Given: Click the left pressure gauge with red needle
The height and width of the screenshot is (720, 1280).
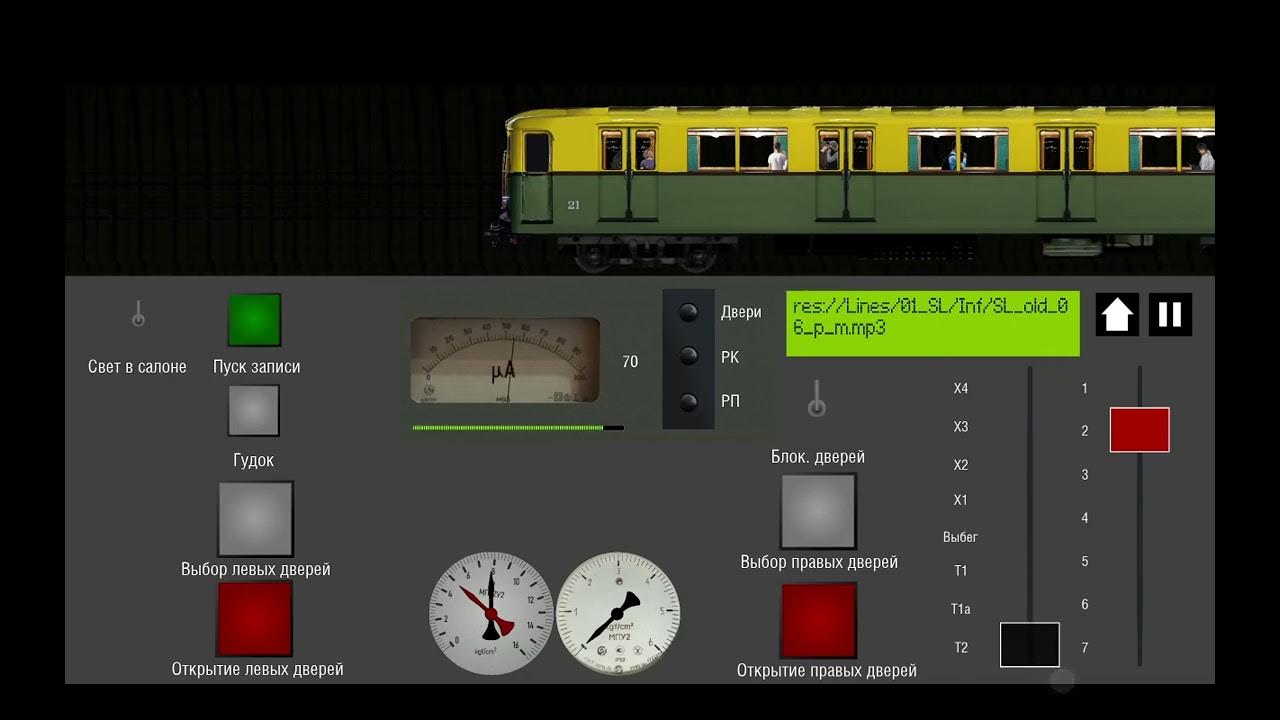Looking at the screenshot, I should pyautogui.click(x=491, y=612).
